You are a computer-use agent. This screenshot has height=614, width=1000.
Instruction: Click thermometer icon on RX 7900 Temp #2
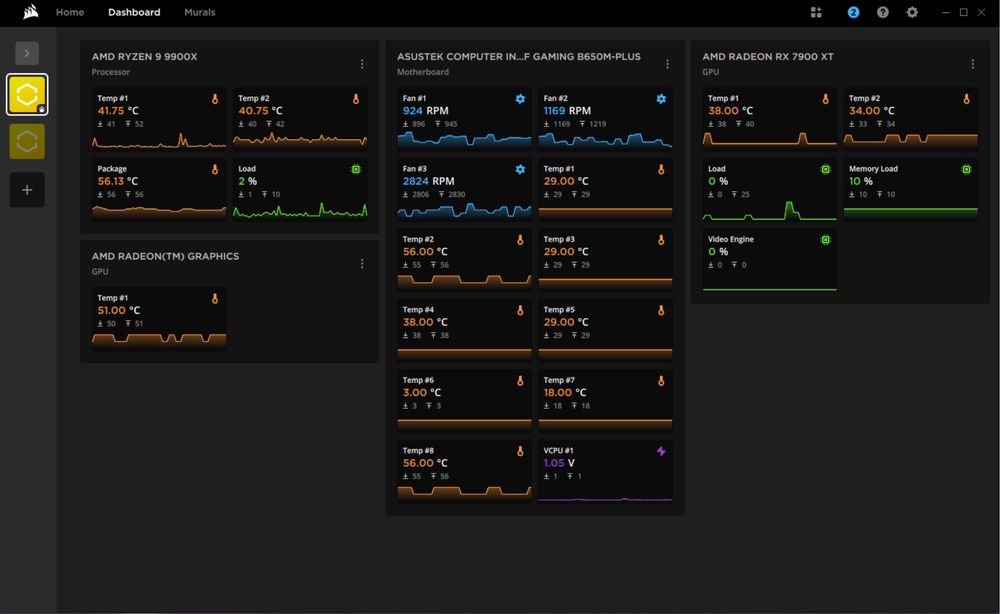(x=967, y=99)
